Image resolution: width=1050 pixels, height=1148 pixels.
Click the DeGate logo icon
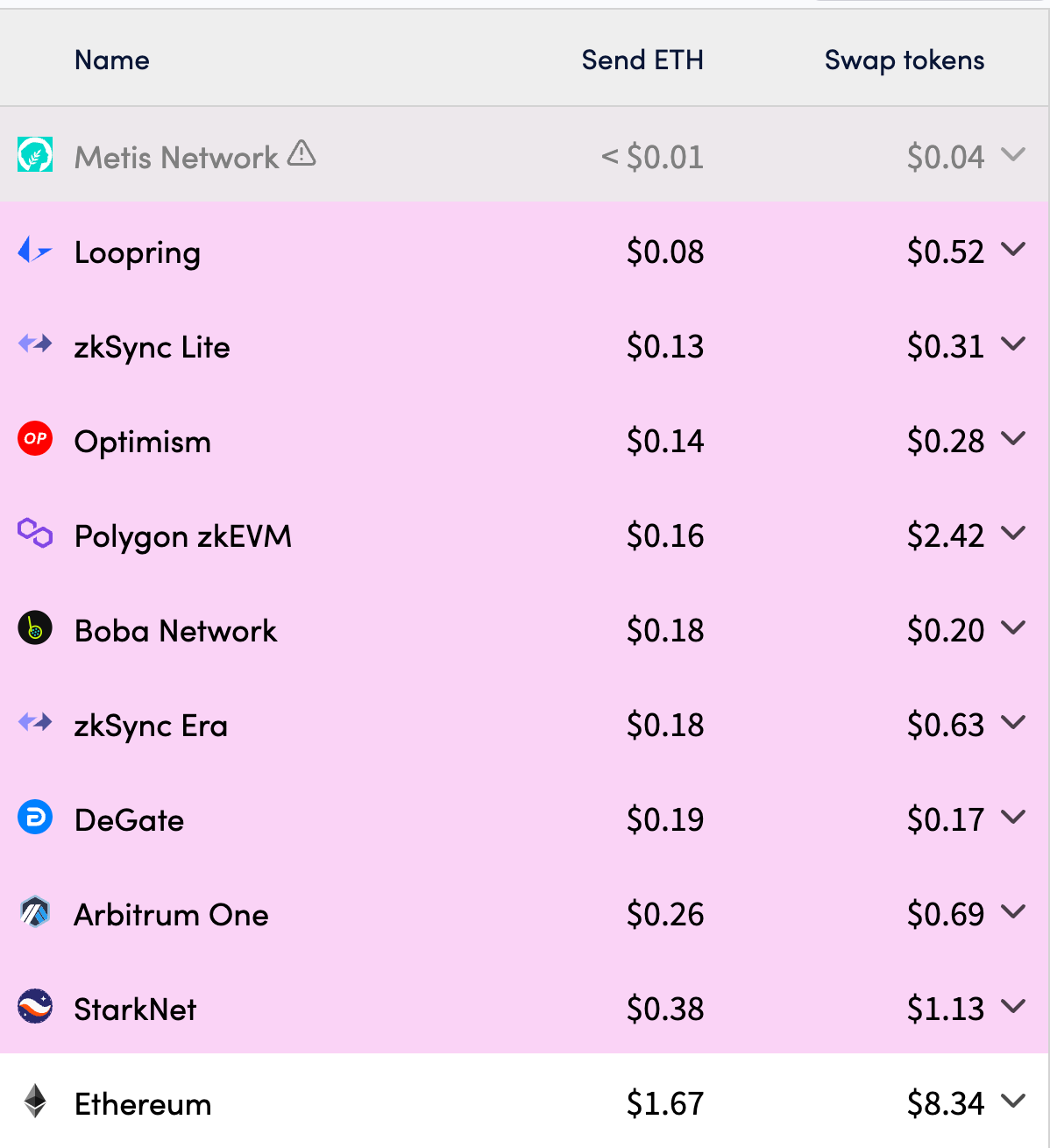[x=34, y=818]
